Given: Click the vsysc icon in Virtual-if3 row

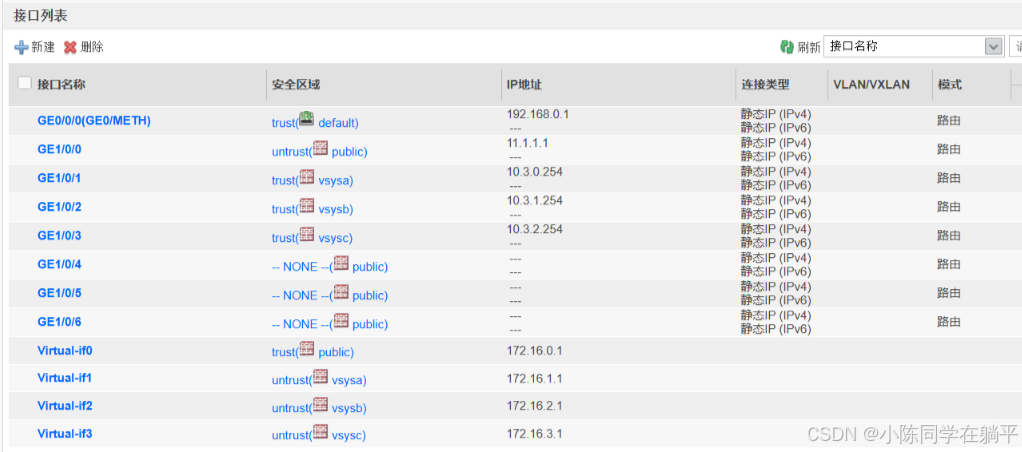Looking at the screenshot, I should [x=320, y=432].
